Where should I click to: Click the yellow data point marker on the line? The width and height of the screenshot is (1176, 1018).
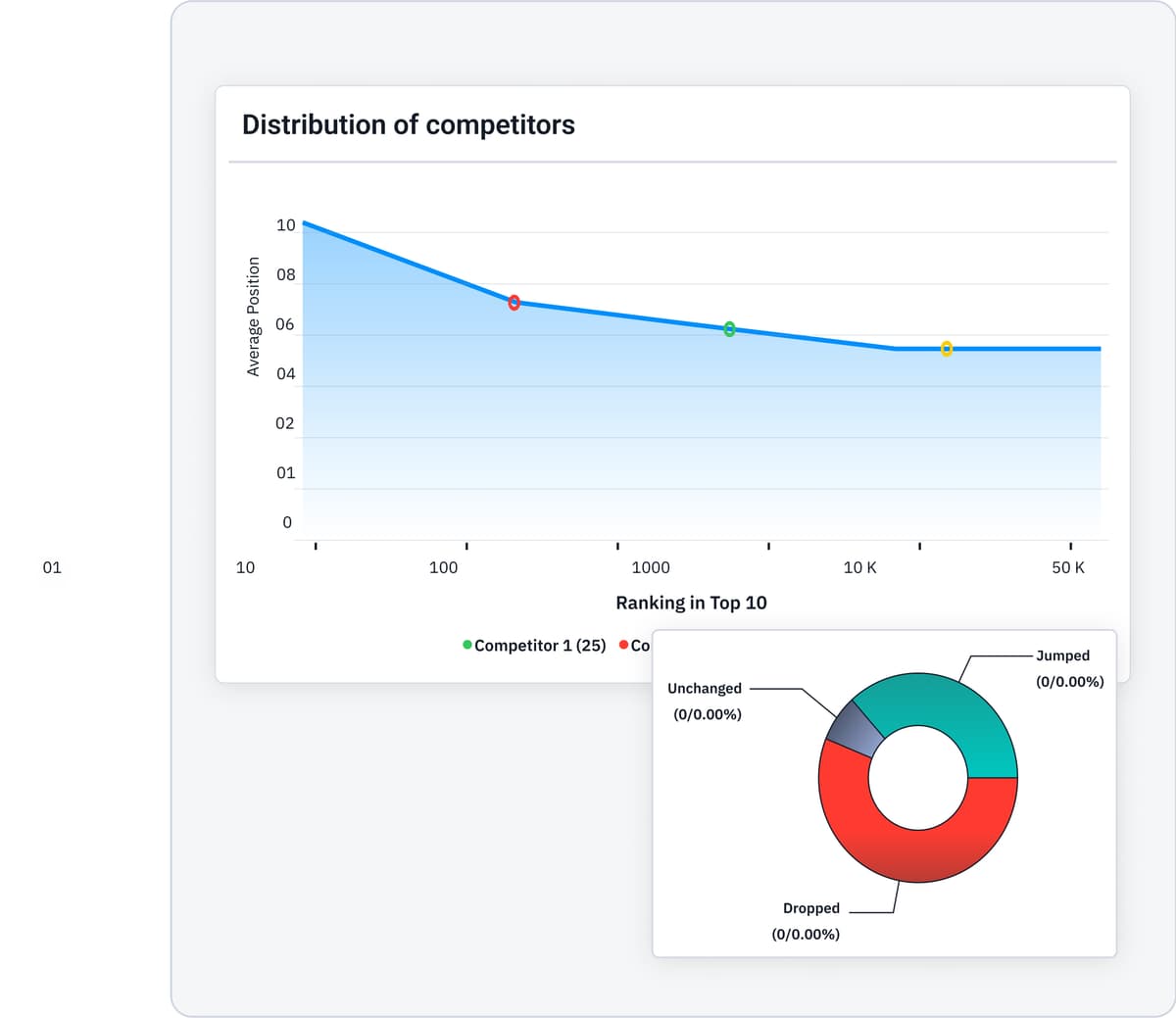click(946, 349)
